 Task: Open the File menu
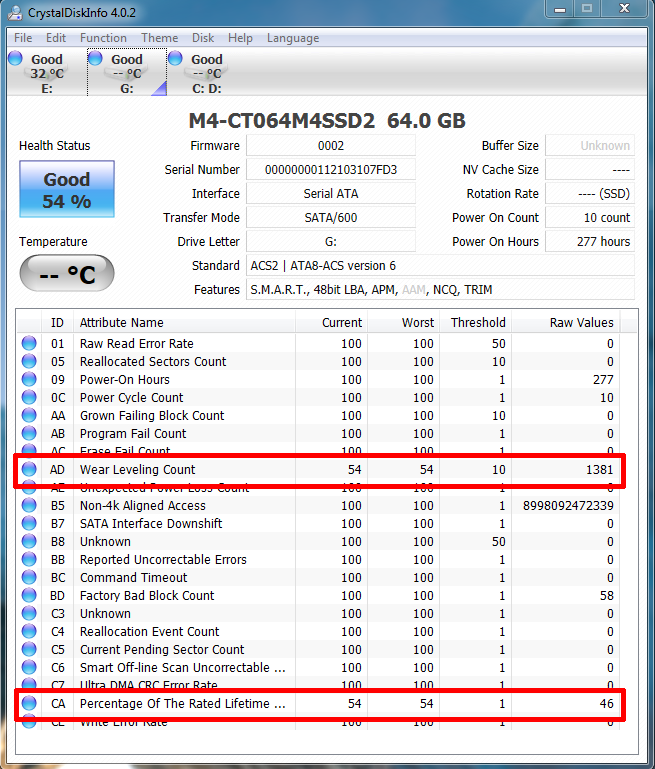pyautogui.click(x=23, y=38)
